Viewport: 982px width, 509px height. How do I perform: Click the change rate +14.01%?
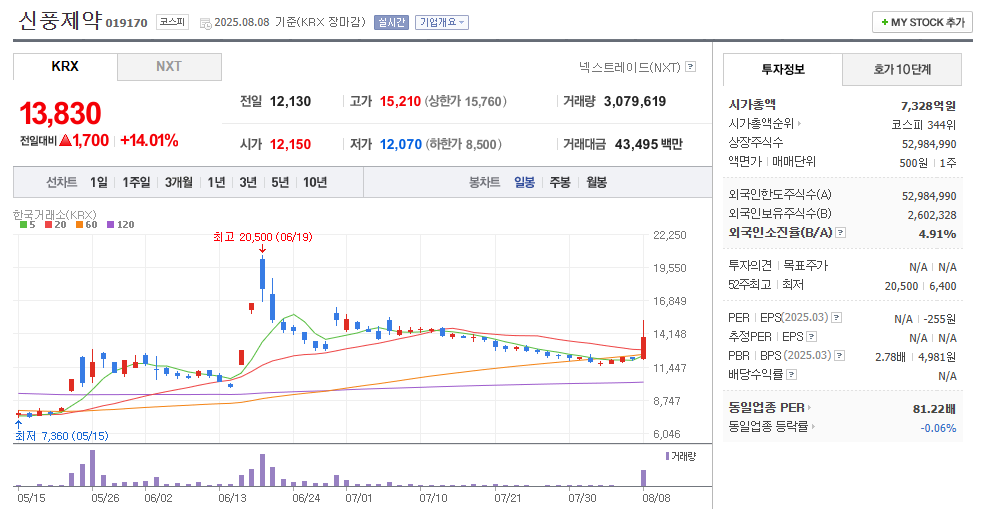(x=149, y=140)
